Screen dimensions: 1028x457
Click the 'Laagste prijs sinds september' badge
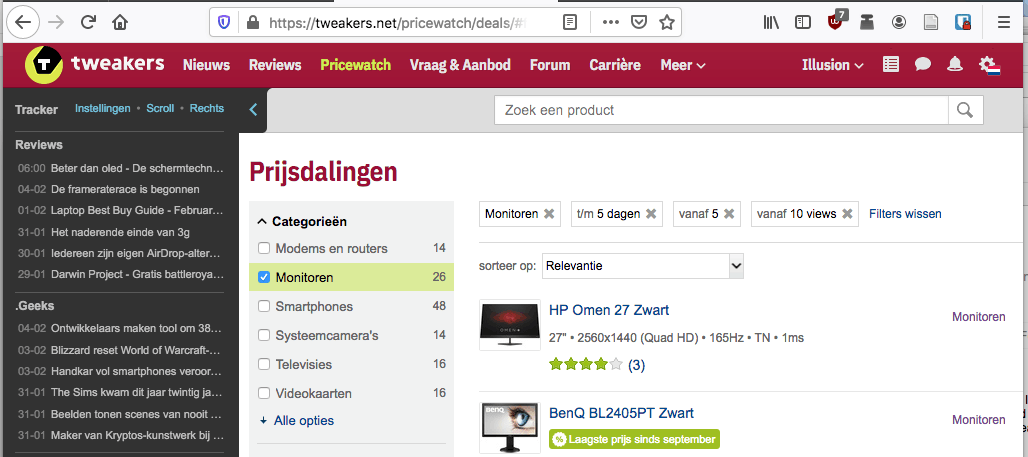tap(635, 439)
